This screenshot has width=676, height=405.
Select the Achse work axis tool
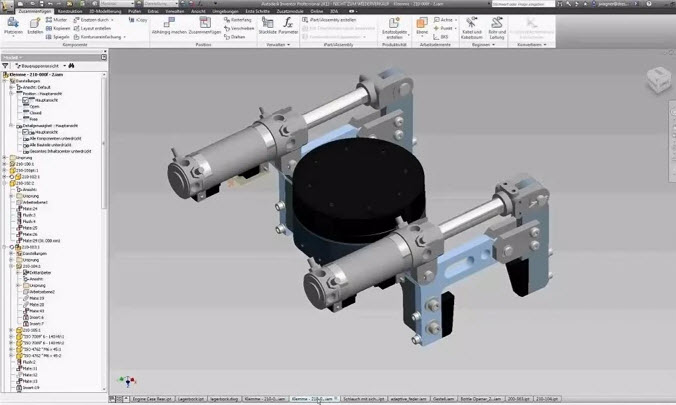click(444, 20)
